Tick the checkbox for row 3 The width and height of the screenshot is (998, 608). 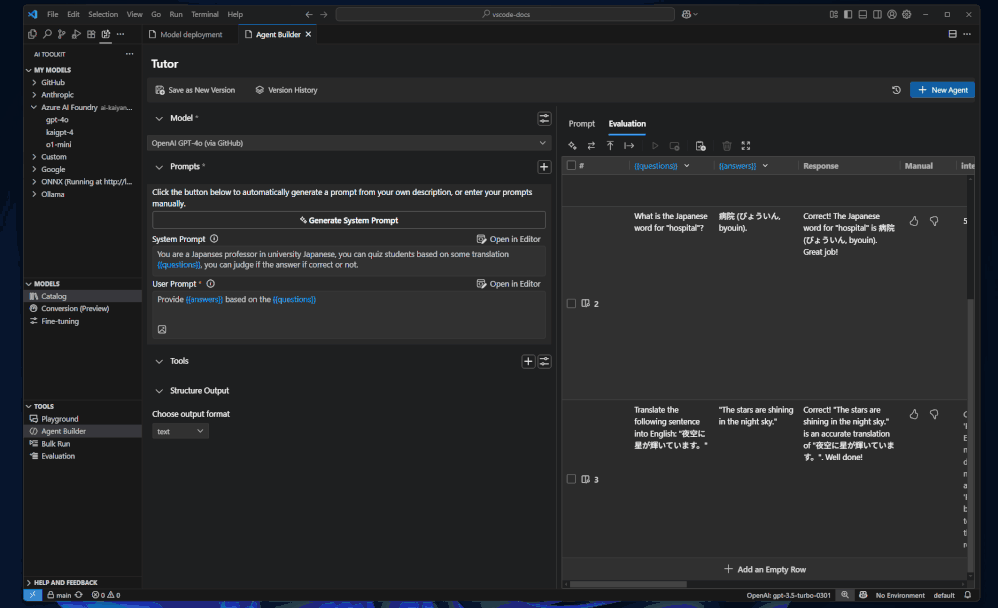pos(571,479)
